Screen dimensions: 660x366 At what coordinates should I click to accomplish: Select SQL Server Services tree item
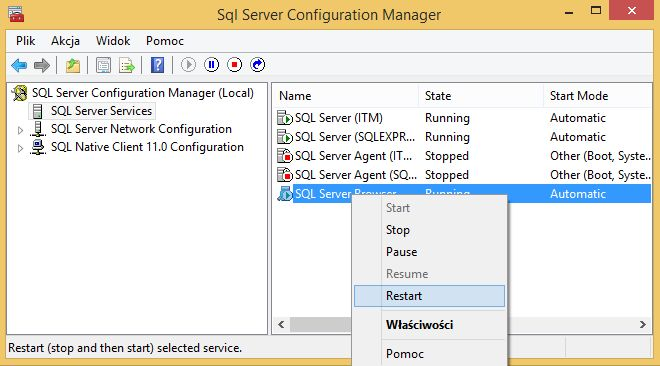click(x=101, y=111)
